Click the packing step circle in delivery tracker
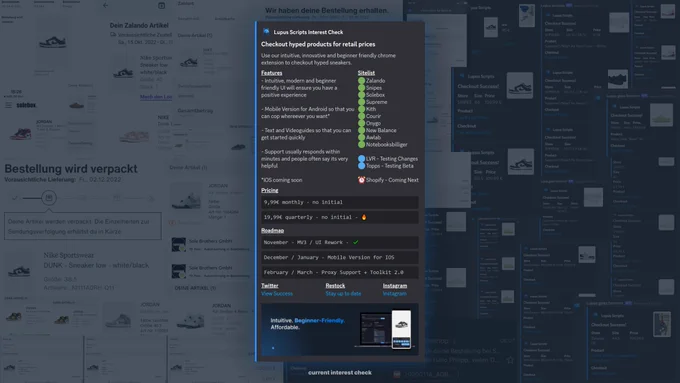Viewport: 680px width, 383px height. (49, 198)
